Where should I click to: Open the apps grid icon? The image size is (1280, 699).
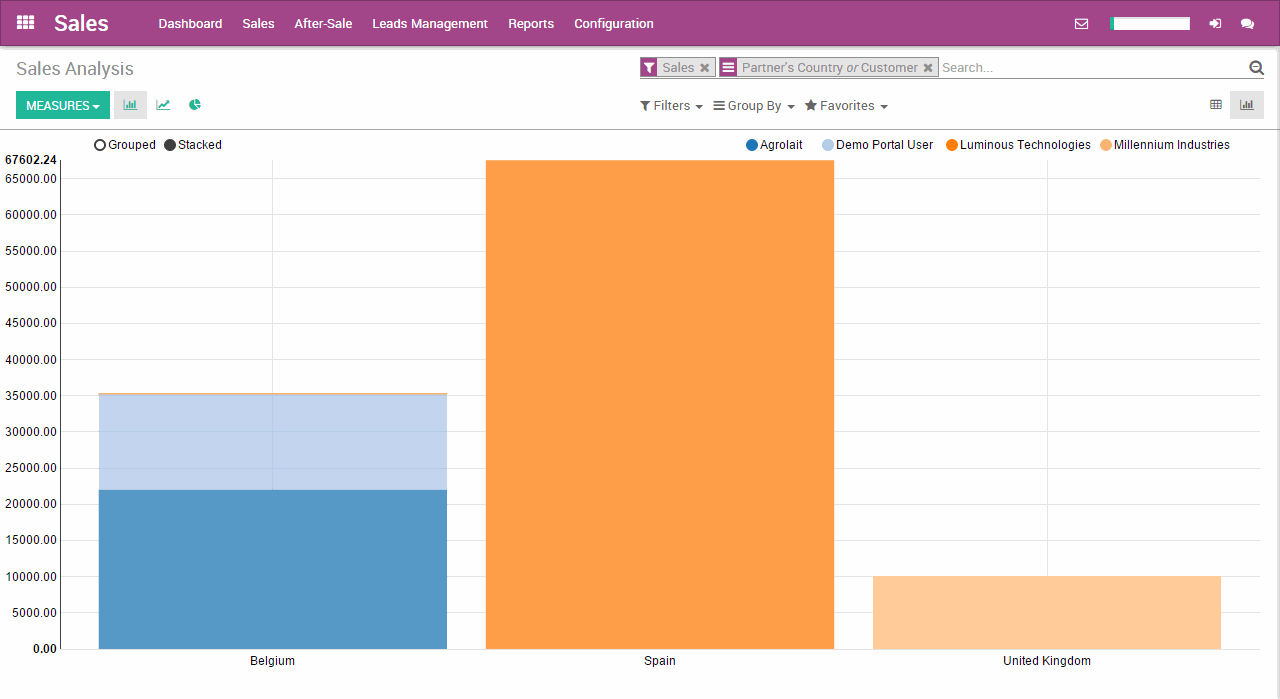point(25,22)
